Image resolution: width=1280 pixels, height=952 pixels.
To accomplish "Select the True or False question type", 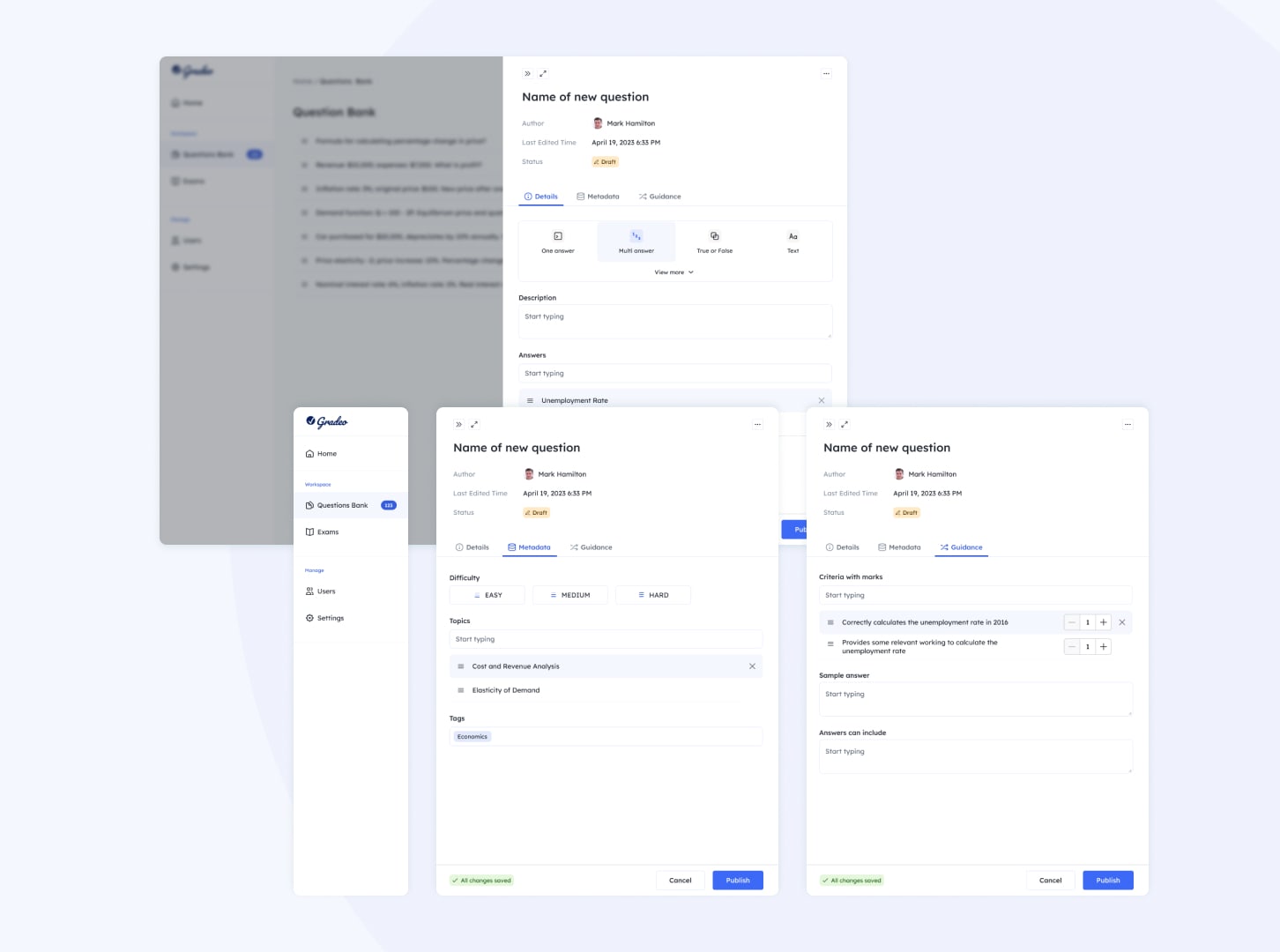I will pos(714,242).
